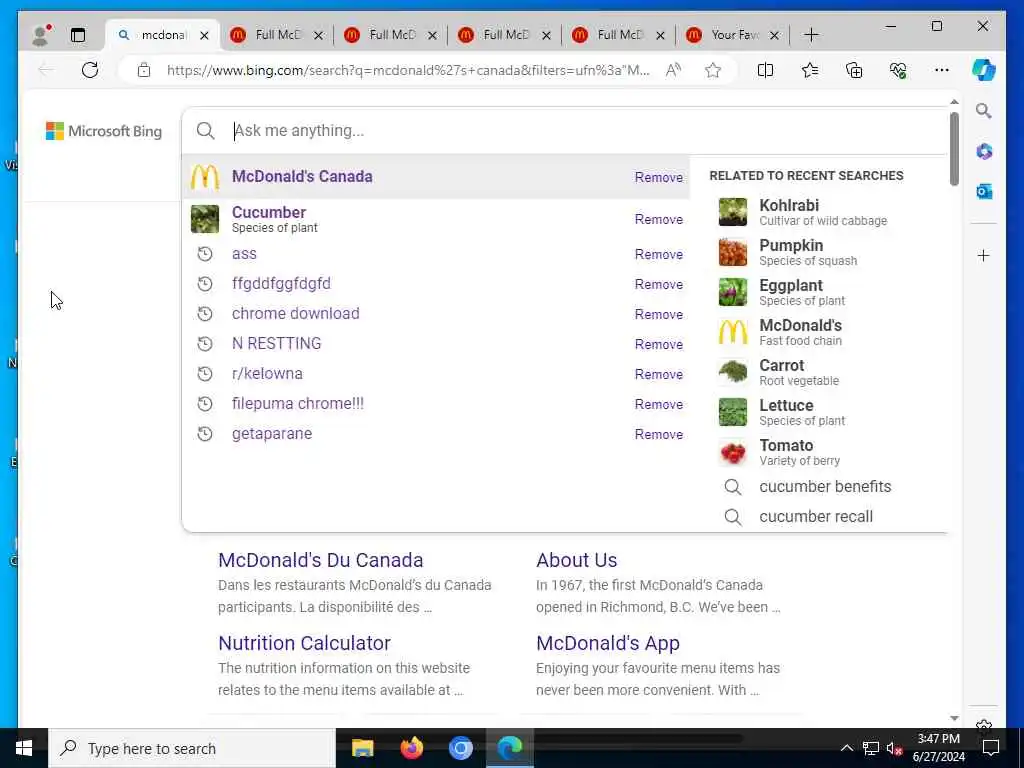View site information lock icon
1024x768 pixels.
tap(144, 70)
